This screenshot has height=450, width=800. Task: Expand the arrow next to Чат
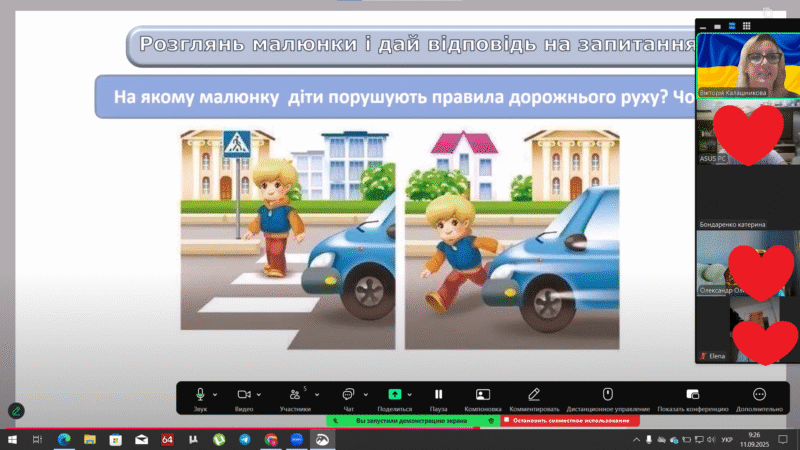click(364, 395)
